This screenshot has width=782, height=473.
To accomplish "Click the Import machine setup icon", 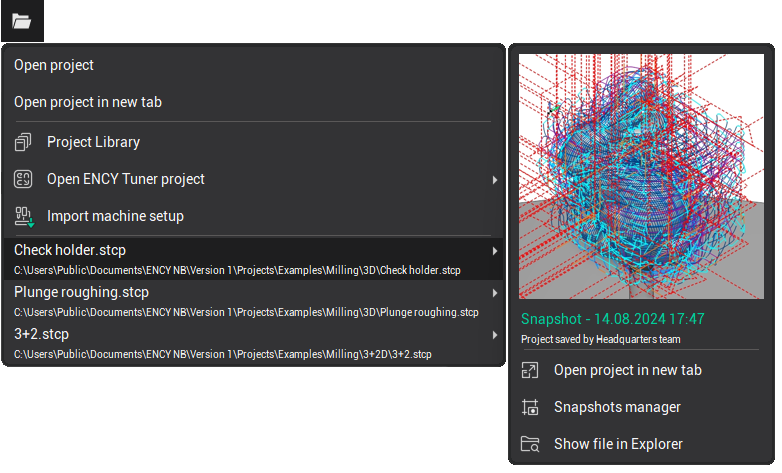I will 24,216.
